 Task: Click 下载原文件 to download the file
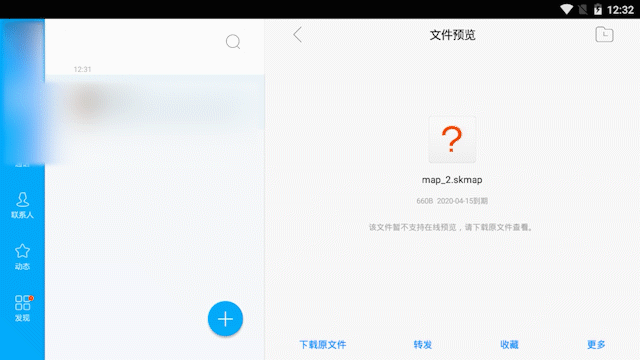point(323,344)
